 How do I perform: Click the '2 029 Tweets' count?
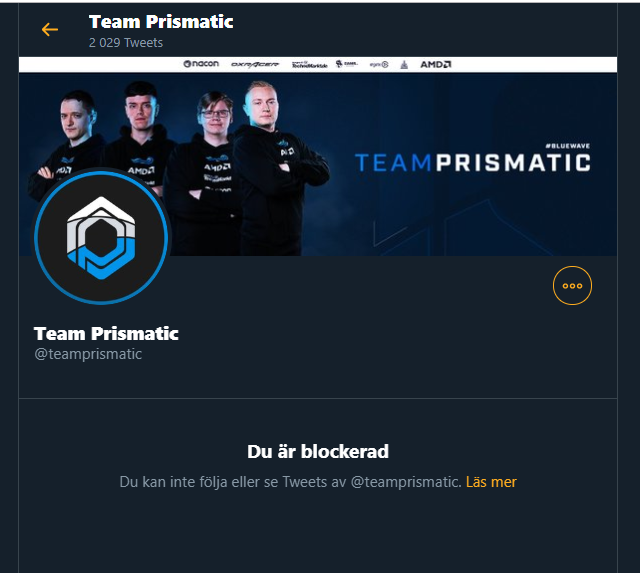pyautogui.click(x=126, y=42)
